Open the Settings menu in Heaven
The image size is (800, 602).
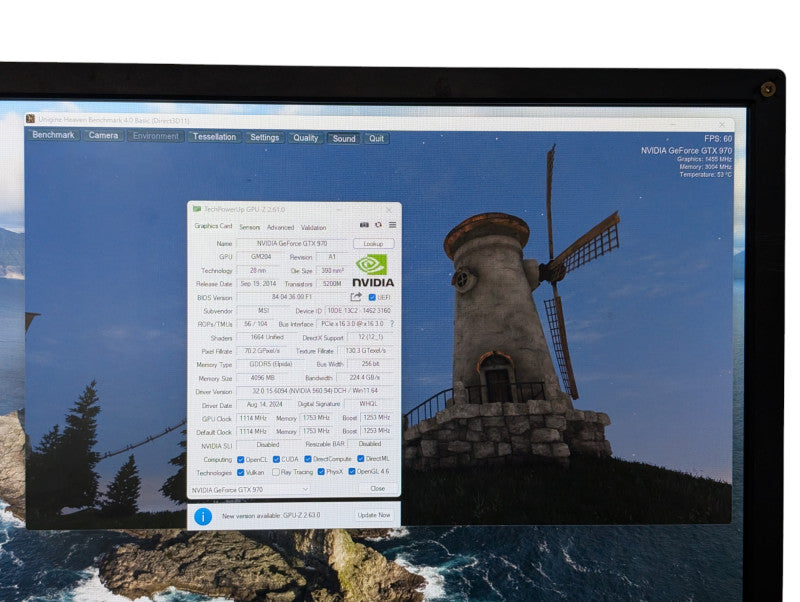pyautogui.click(x=264, y=137)
